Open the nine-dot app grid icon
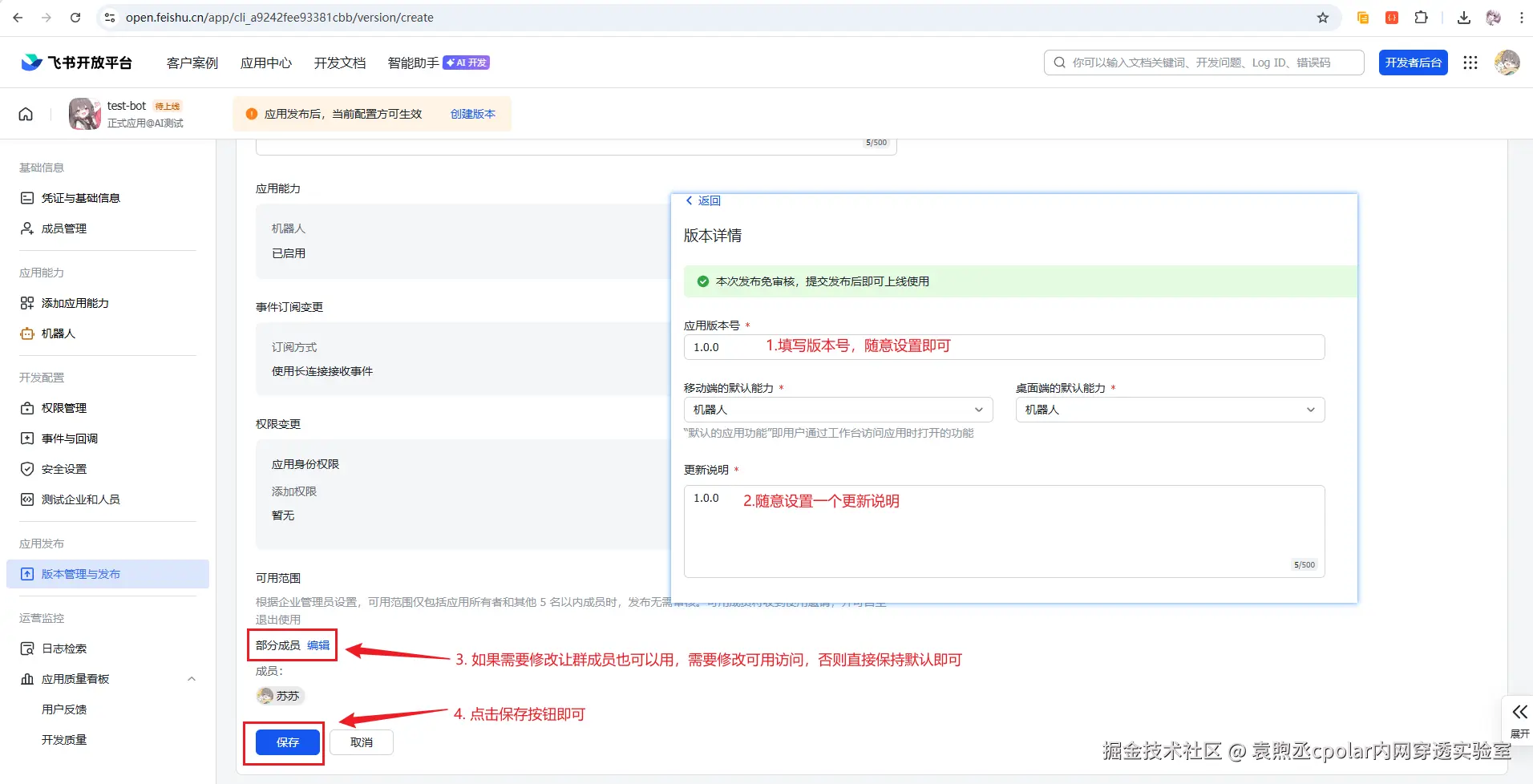Viewport: 1533px width, 784px height. [1470, 63]
